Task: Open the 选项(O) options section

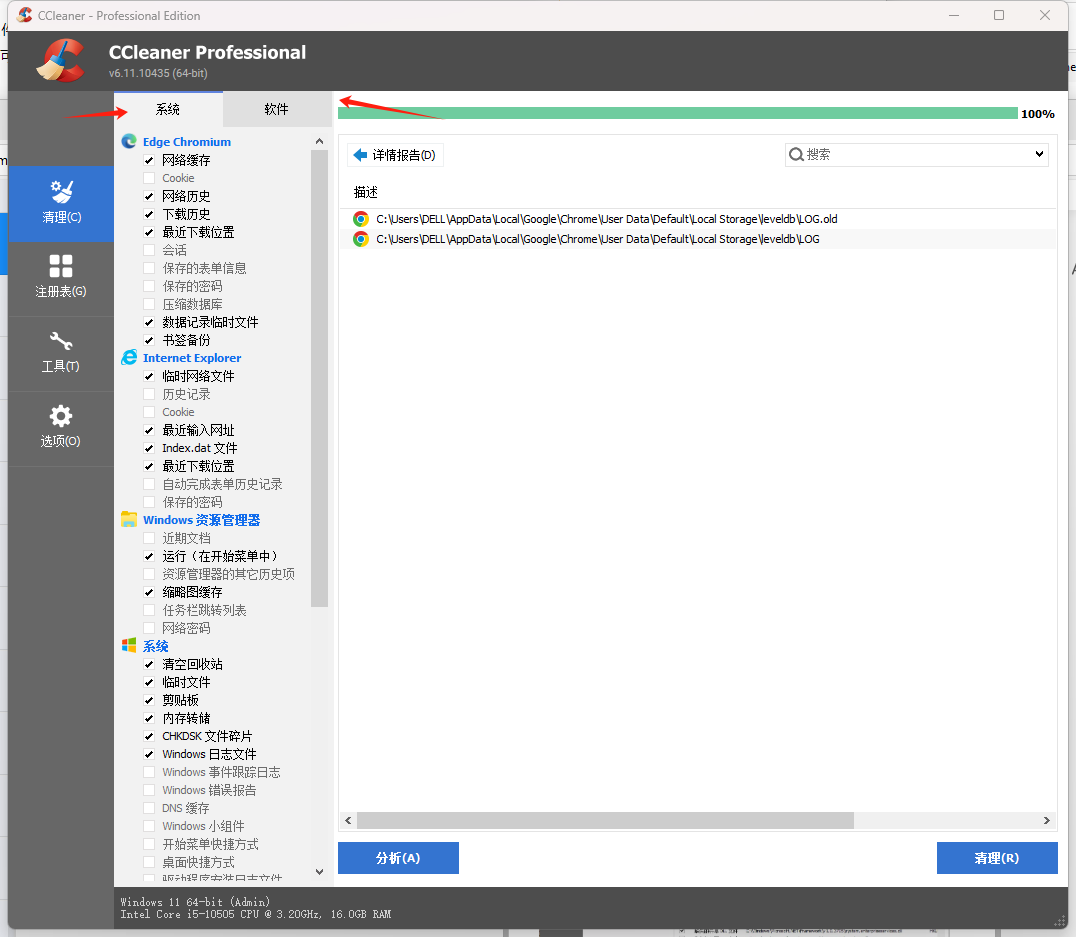Action: [x=61, y=428]
